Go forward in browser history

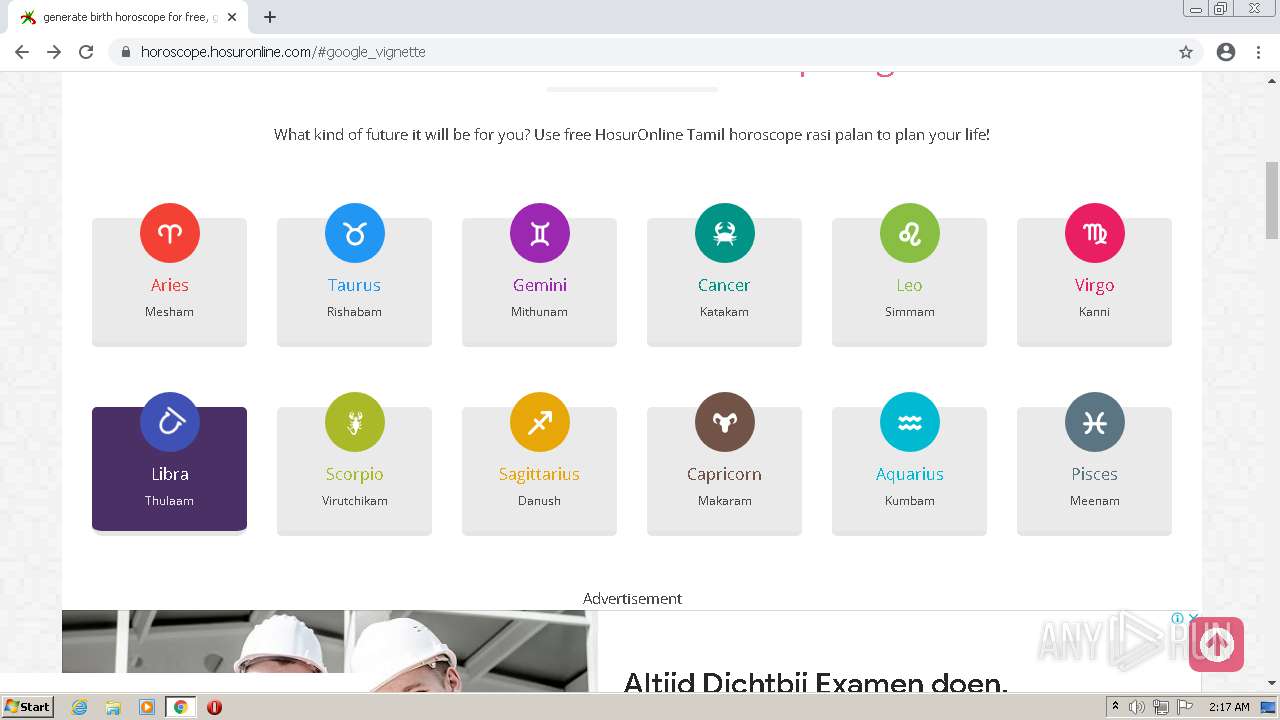(x=54, y=52)
